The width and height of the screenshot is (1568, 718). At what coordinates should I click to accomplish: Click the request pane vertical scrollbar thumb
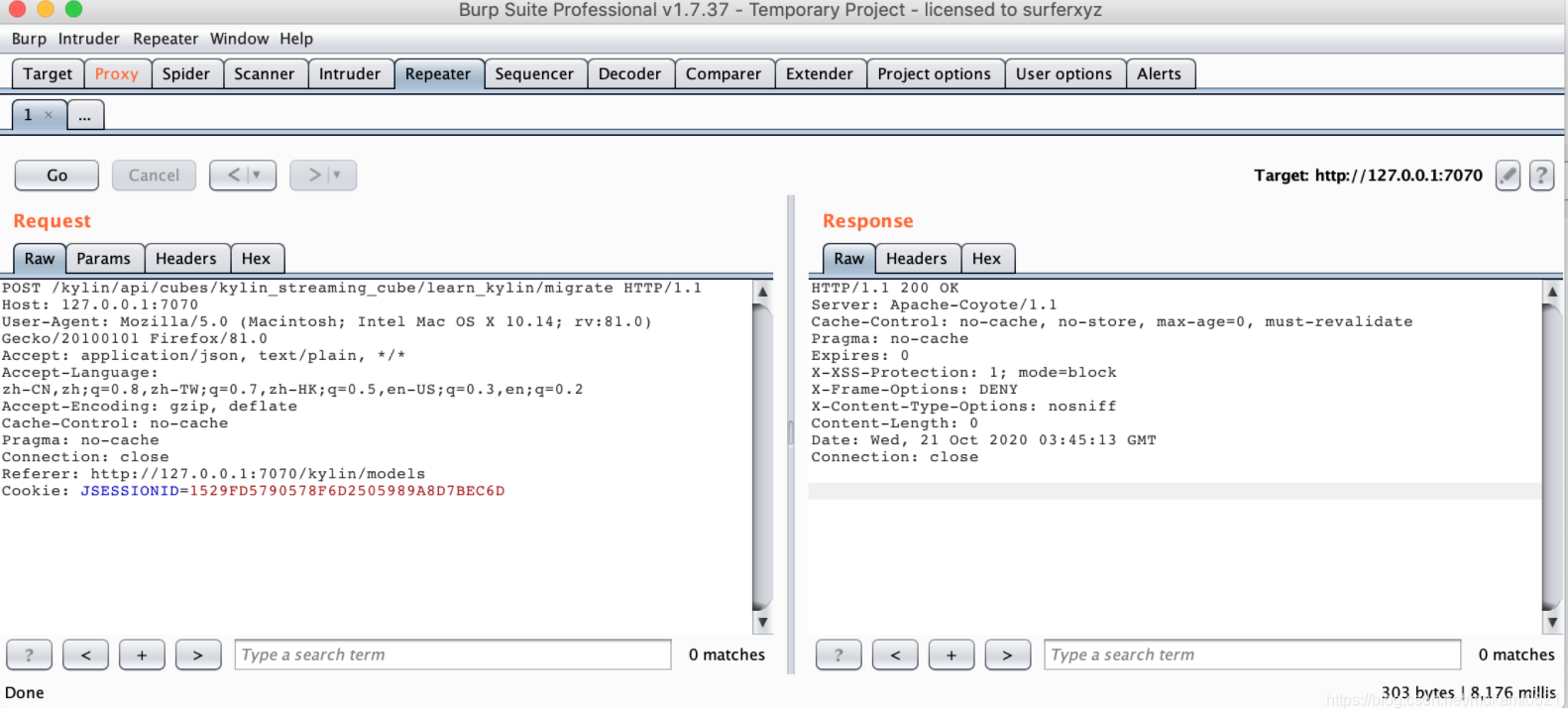click(x=762, y=456)
